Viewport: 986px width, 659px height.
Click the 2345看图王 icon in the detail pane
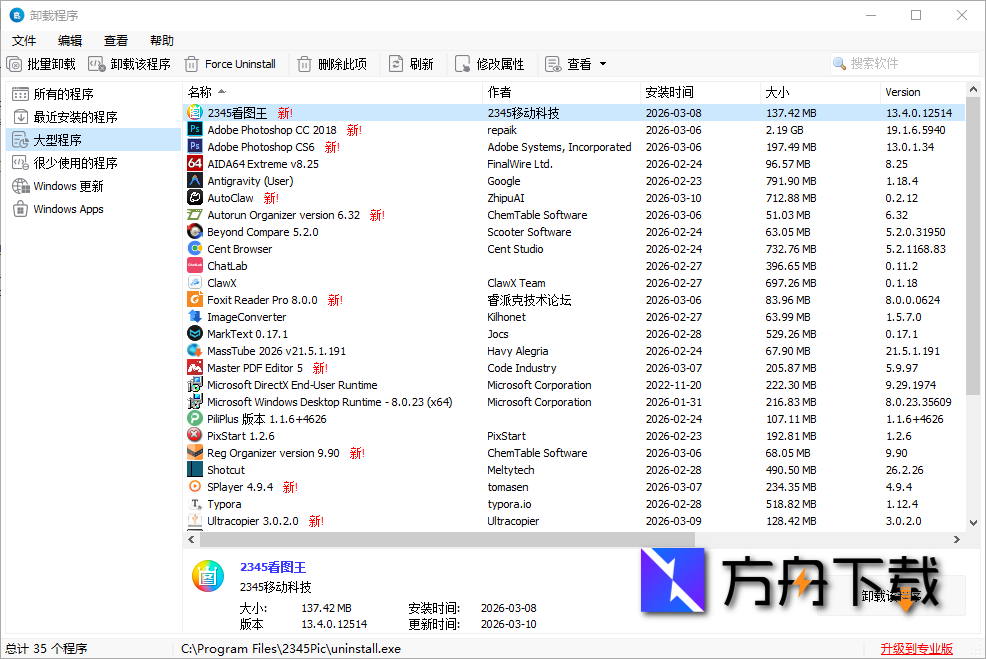[207, 575]
